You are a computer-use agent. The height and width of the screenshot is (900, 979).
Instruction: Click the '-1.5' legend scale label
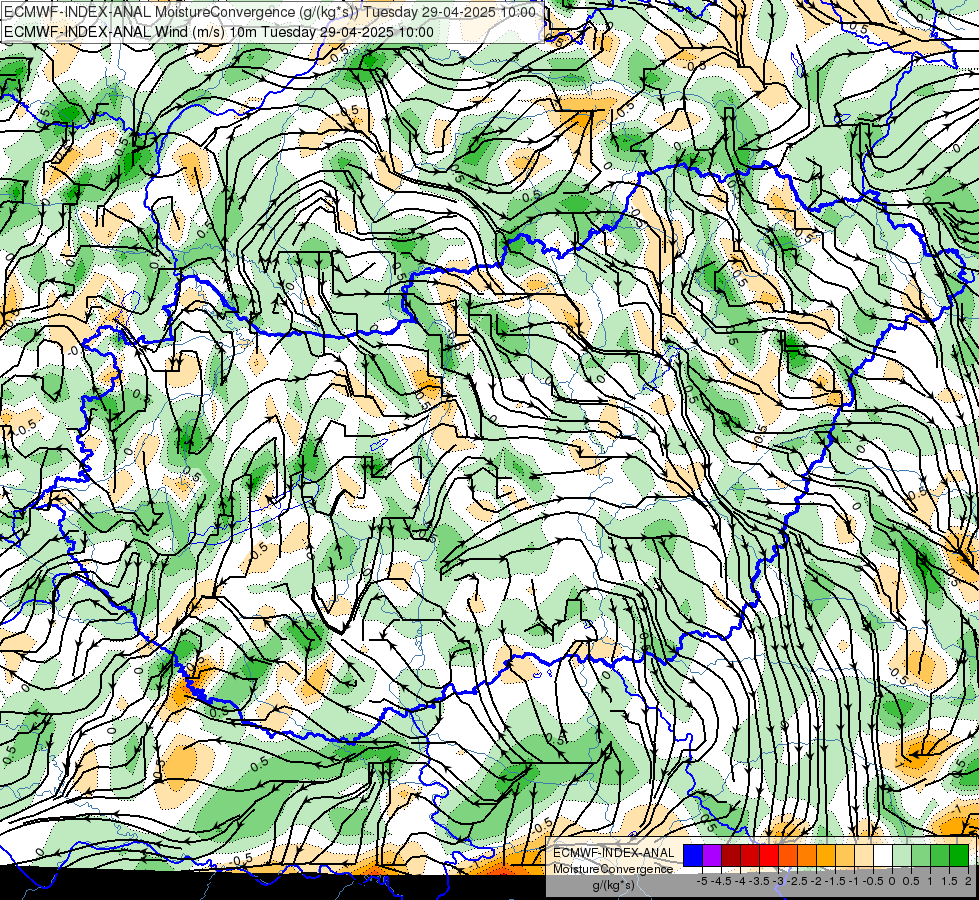pos(835,881)
